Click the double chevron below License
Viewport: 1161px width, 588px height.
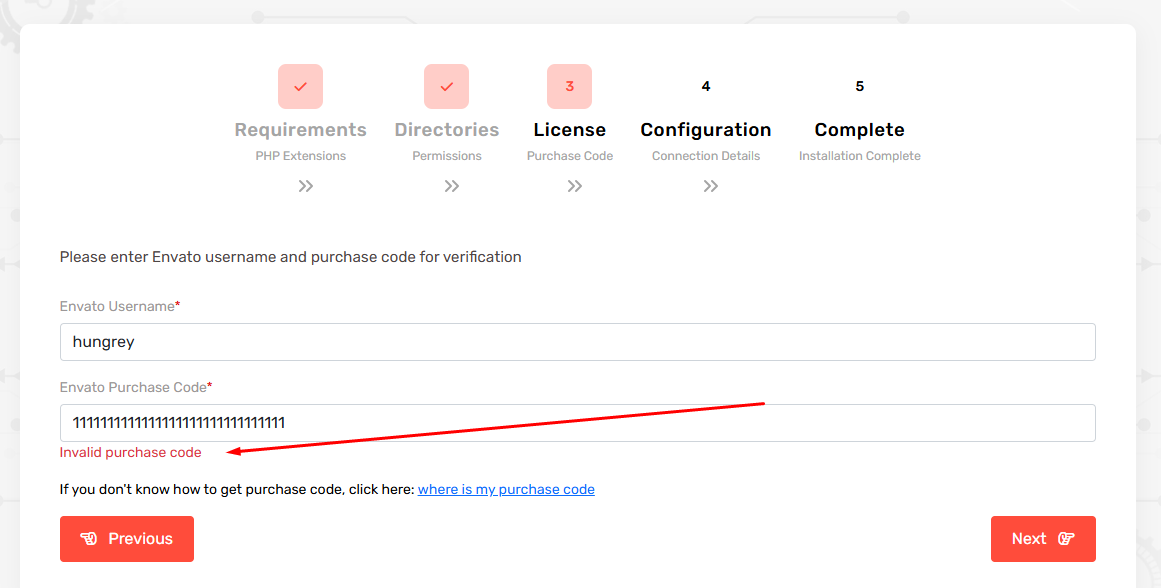click(x=574, y=186)
